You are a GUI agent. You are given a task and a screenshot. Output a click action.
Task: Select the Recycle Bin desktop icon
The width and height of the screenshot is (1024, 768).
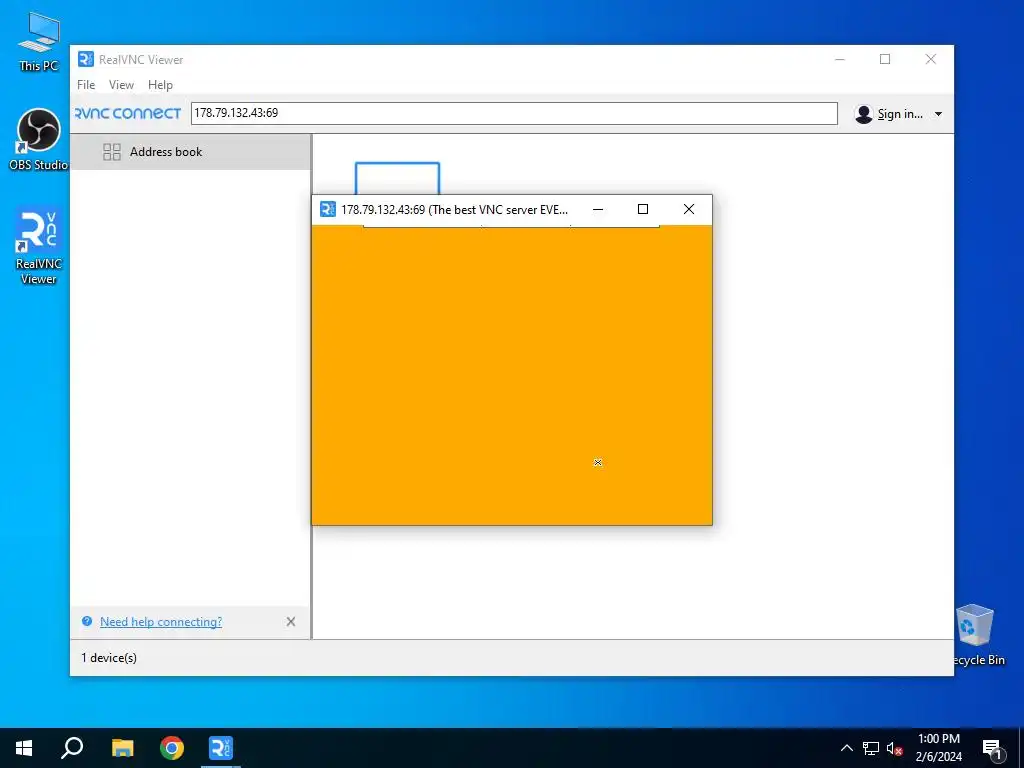click(975, 635)
